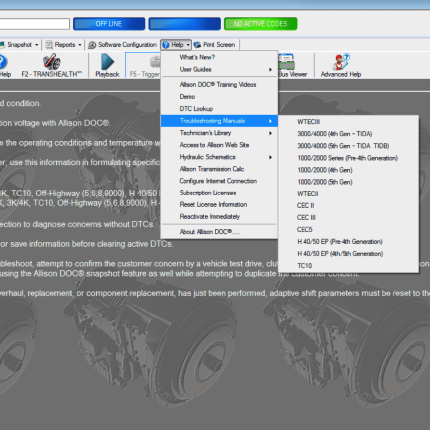
Task: Click the empty text field at top
Action: (x=35, y=24)
